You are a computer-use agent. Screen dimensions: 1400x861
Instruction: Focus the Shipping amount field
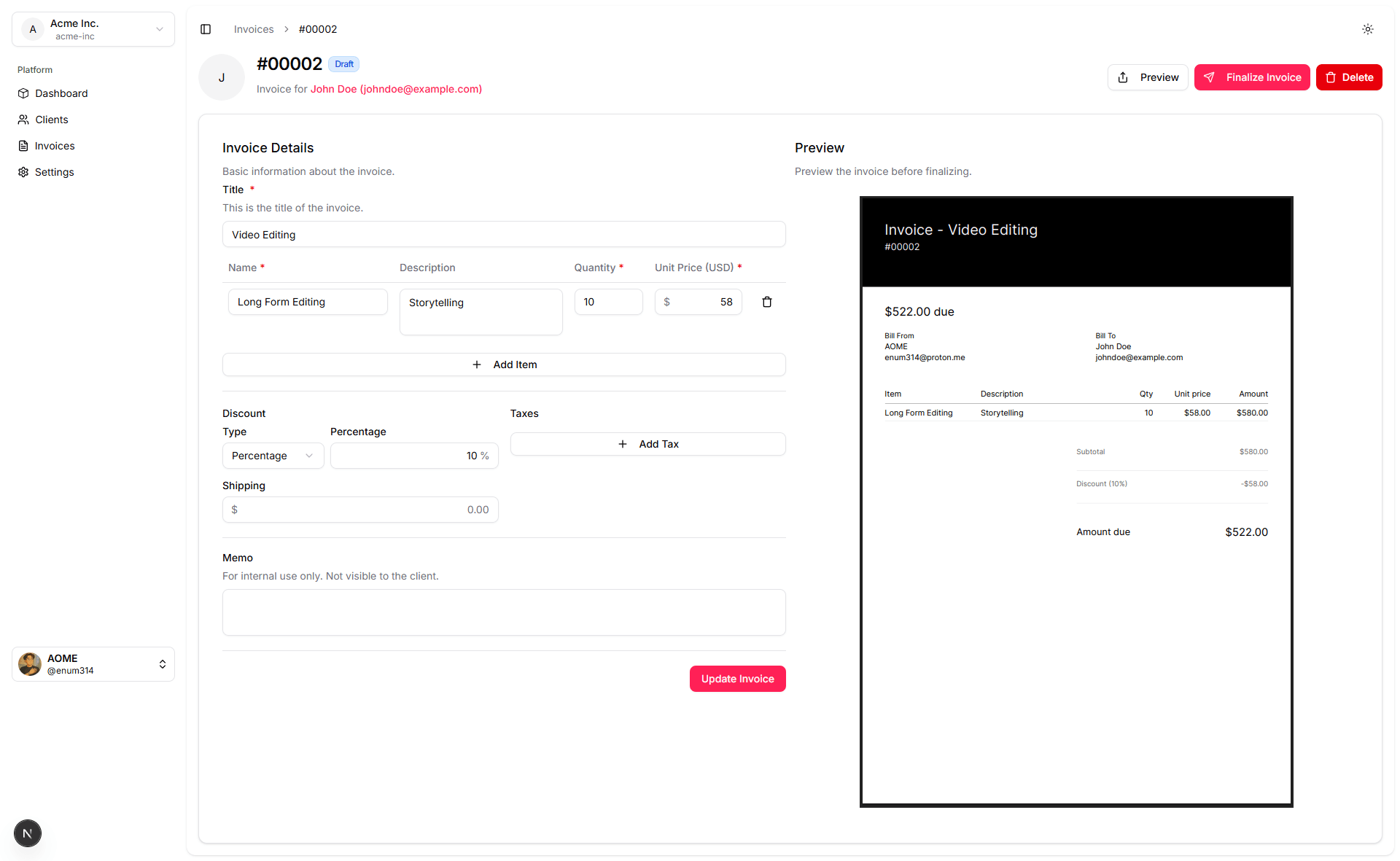[360, 510]
